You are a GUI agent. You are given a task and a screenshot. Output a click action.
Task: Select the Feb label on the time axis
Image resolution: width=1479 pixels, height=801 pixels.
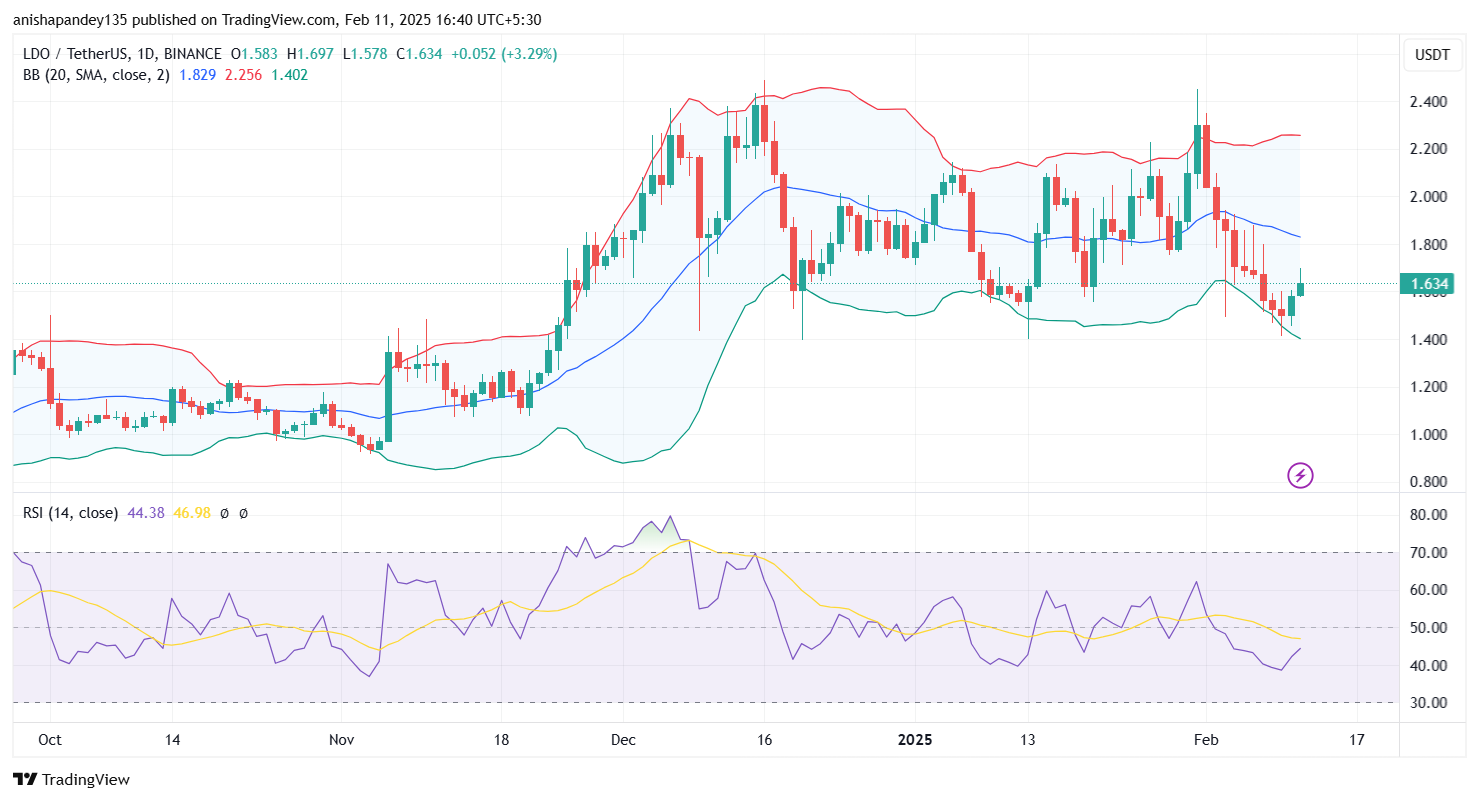point(1205,740)
